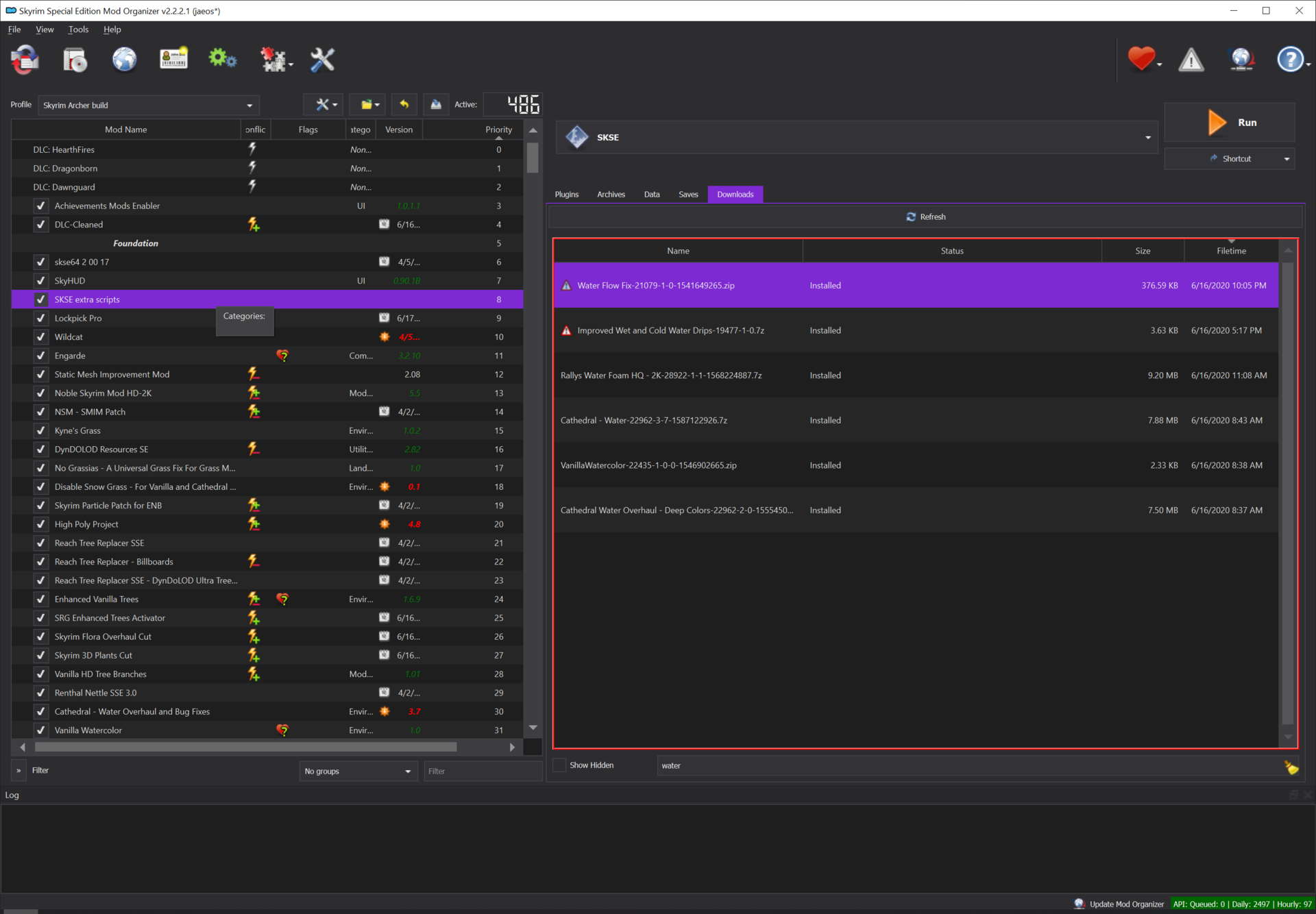This screenshot has height=914, width=1316.
Task: Click the Water Flow Fix warning icon
Action: (x=566, y=286)
